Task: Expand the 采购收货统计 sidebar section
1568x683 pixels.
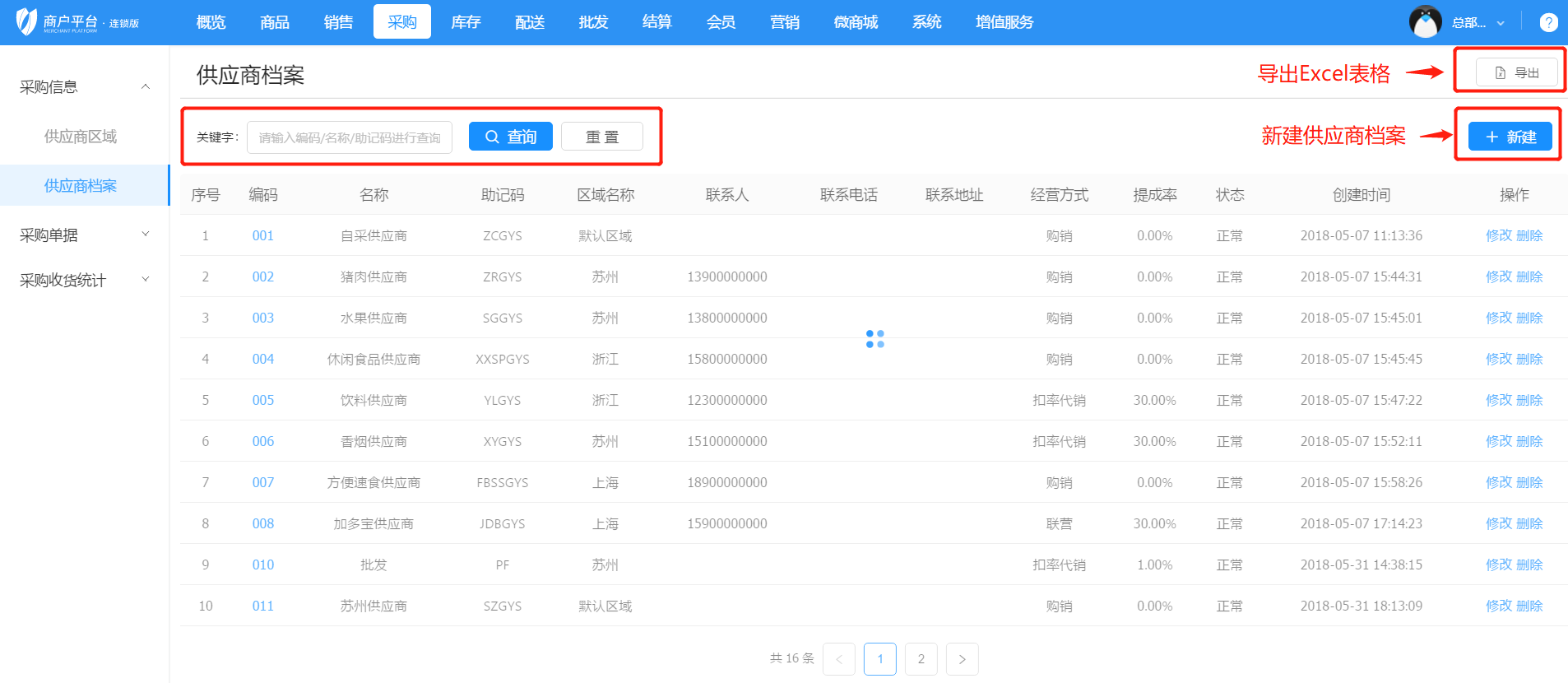Action: click(146, 280)
